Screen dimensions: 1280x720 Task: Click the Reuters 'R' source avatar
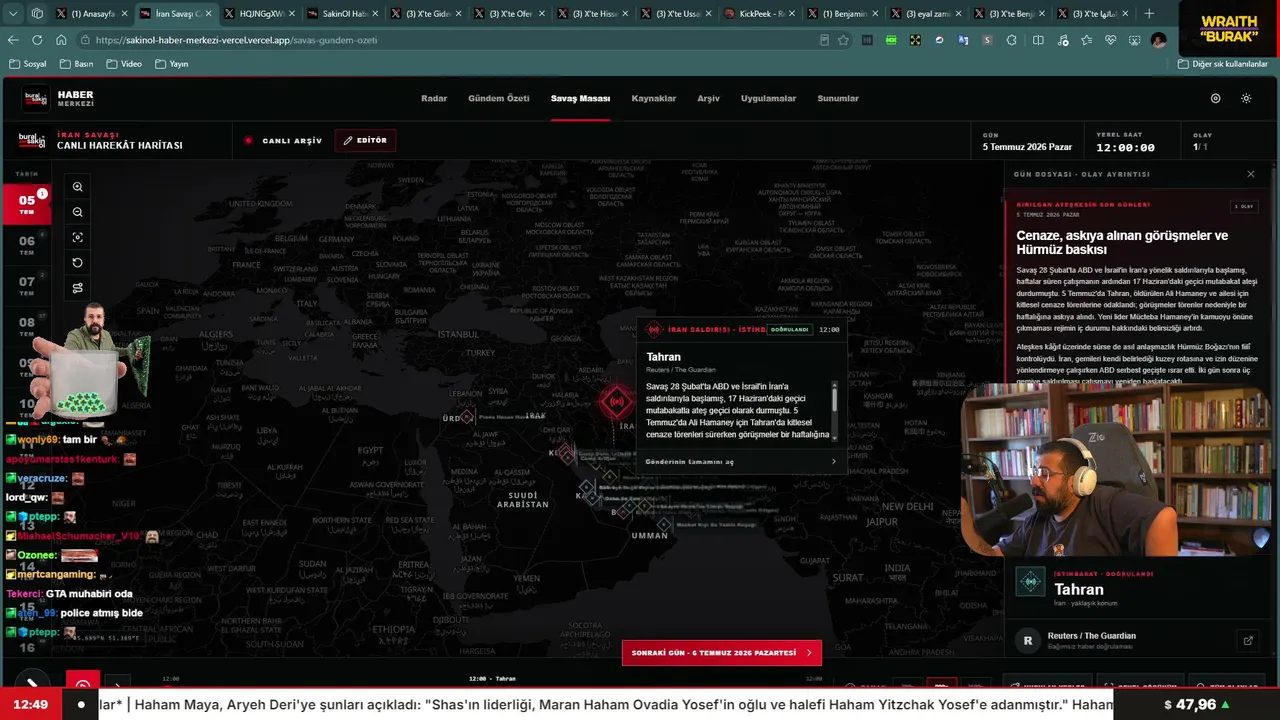click(1027, 640)
